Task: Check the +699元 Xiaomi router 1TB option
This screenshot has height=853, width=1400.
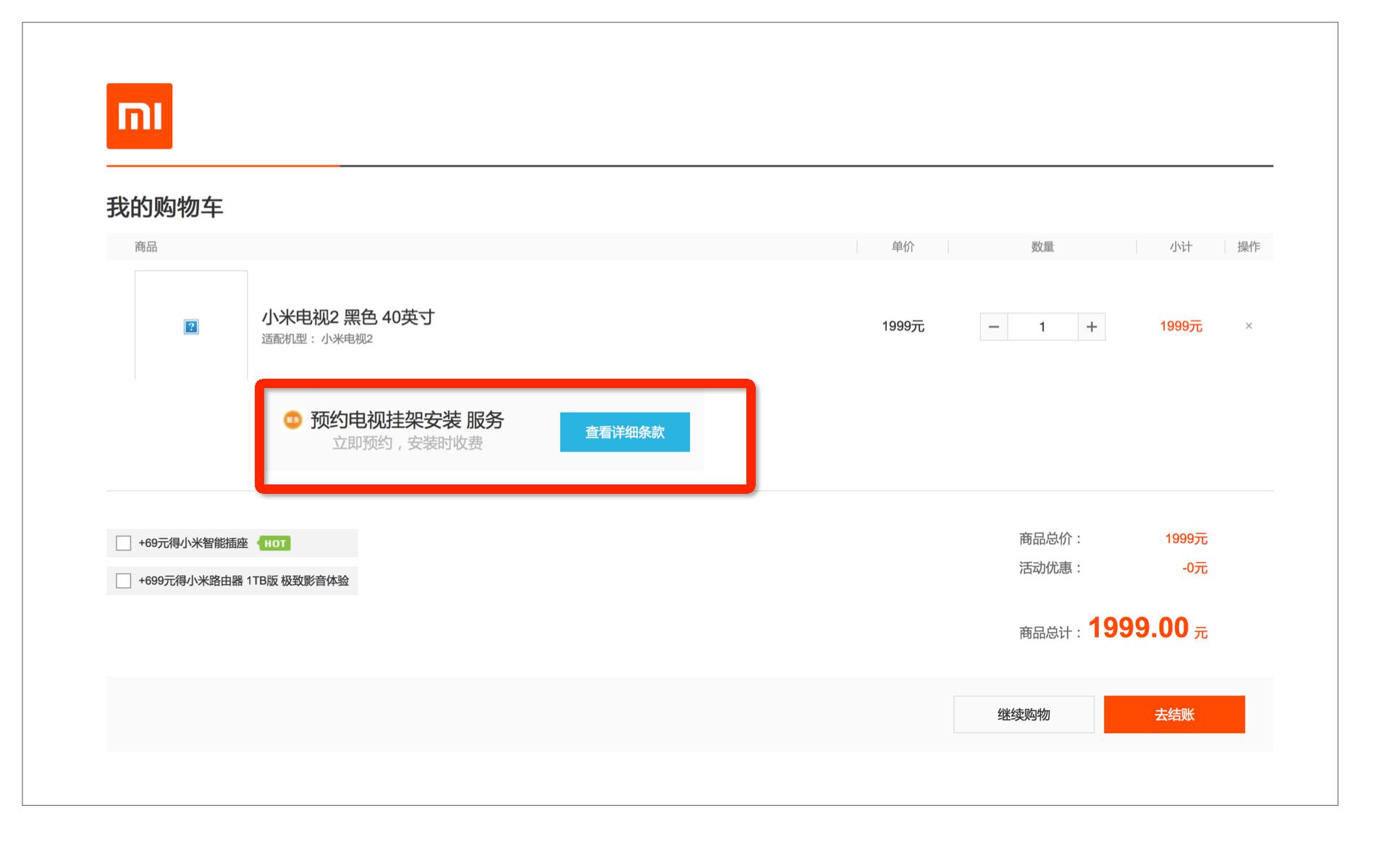Action: (x=124, y=581)
